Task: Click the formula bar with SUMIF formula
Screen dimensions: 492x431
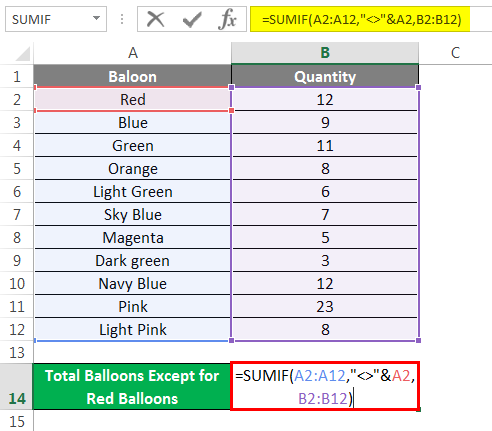Action: tap(371, 19)
